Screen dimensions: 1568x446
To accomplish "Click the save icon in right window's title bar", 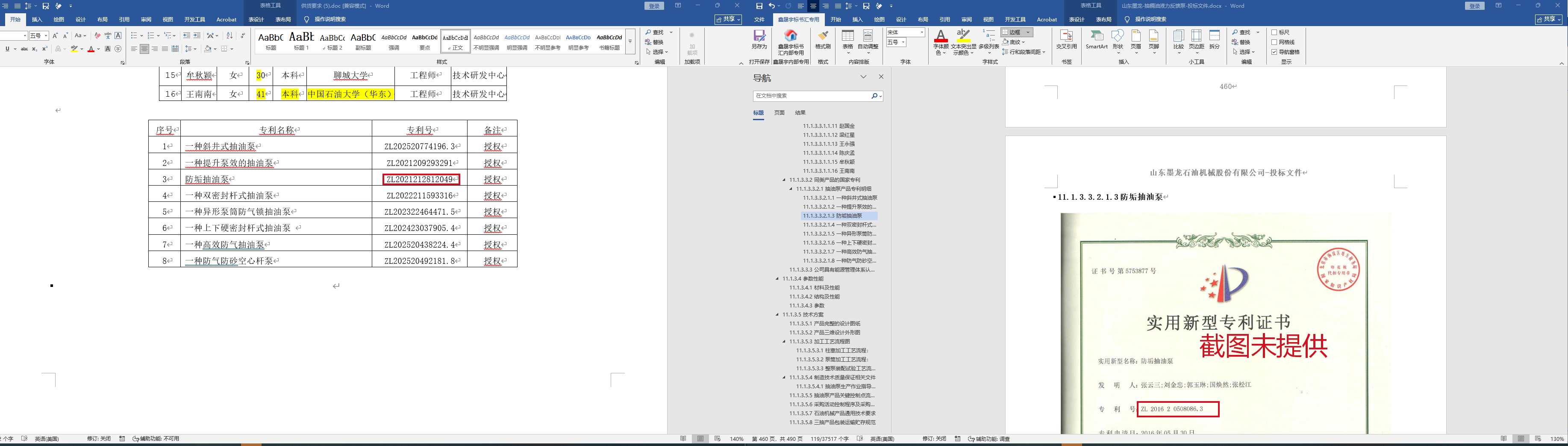I will click(x=759, y=6).
